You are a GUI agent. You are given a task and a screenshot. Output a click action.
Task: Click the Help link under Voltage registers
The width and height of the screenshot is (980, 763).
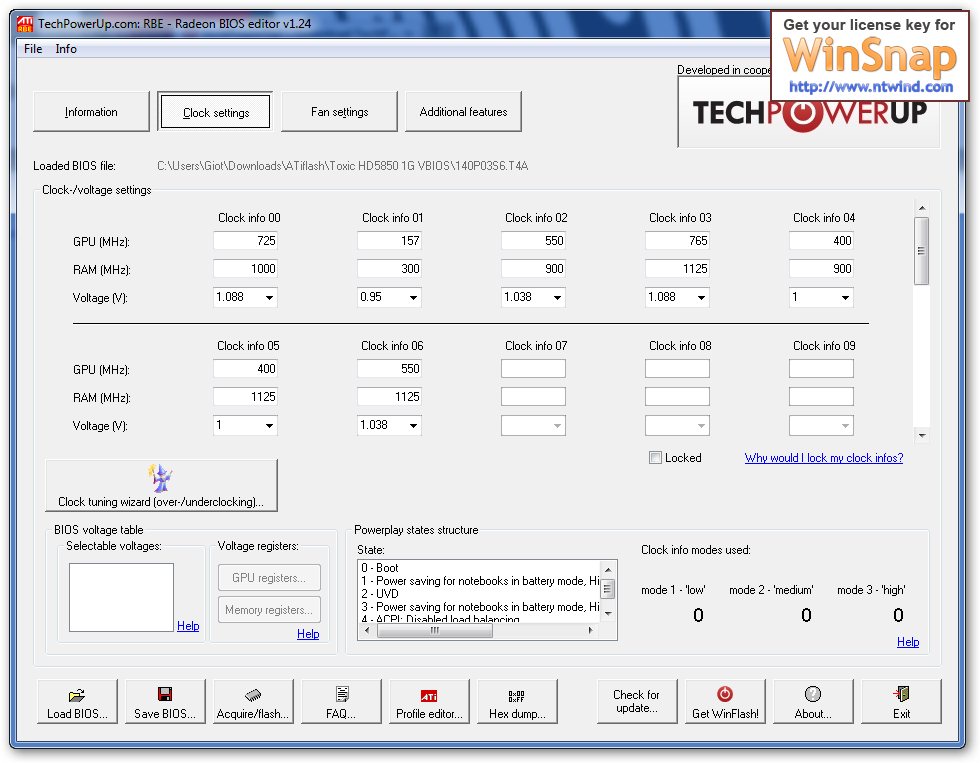click(x=308, y=634)
